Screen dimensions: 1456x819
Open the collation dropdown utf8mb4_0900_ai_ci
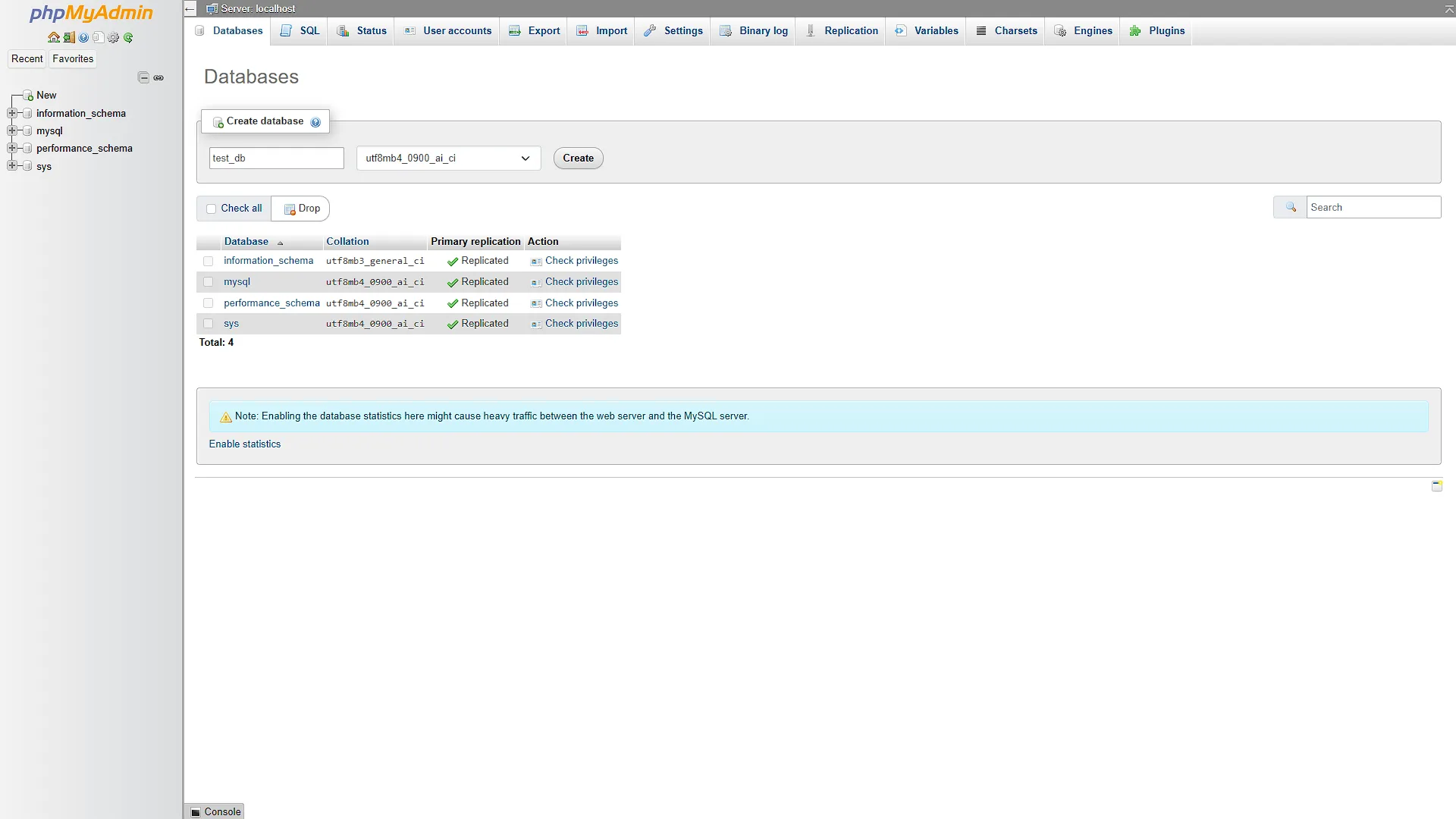[448, 158]
